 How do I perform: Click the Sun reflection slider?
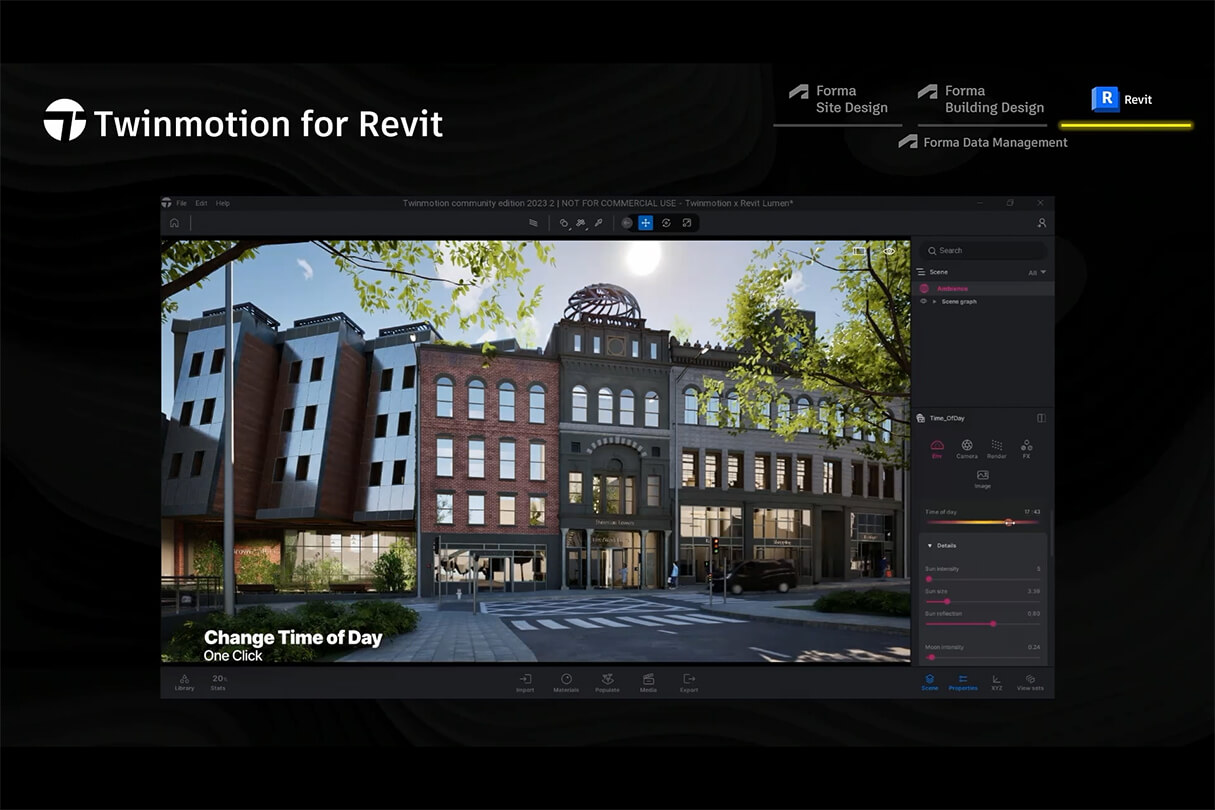click(x=983, y=623)
